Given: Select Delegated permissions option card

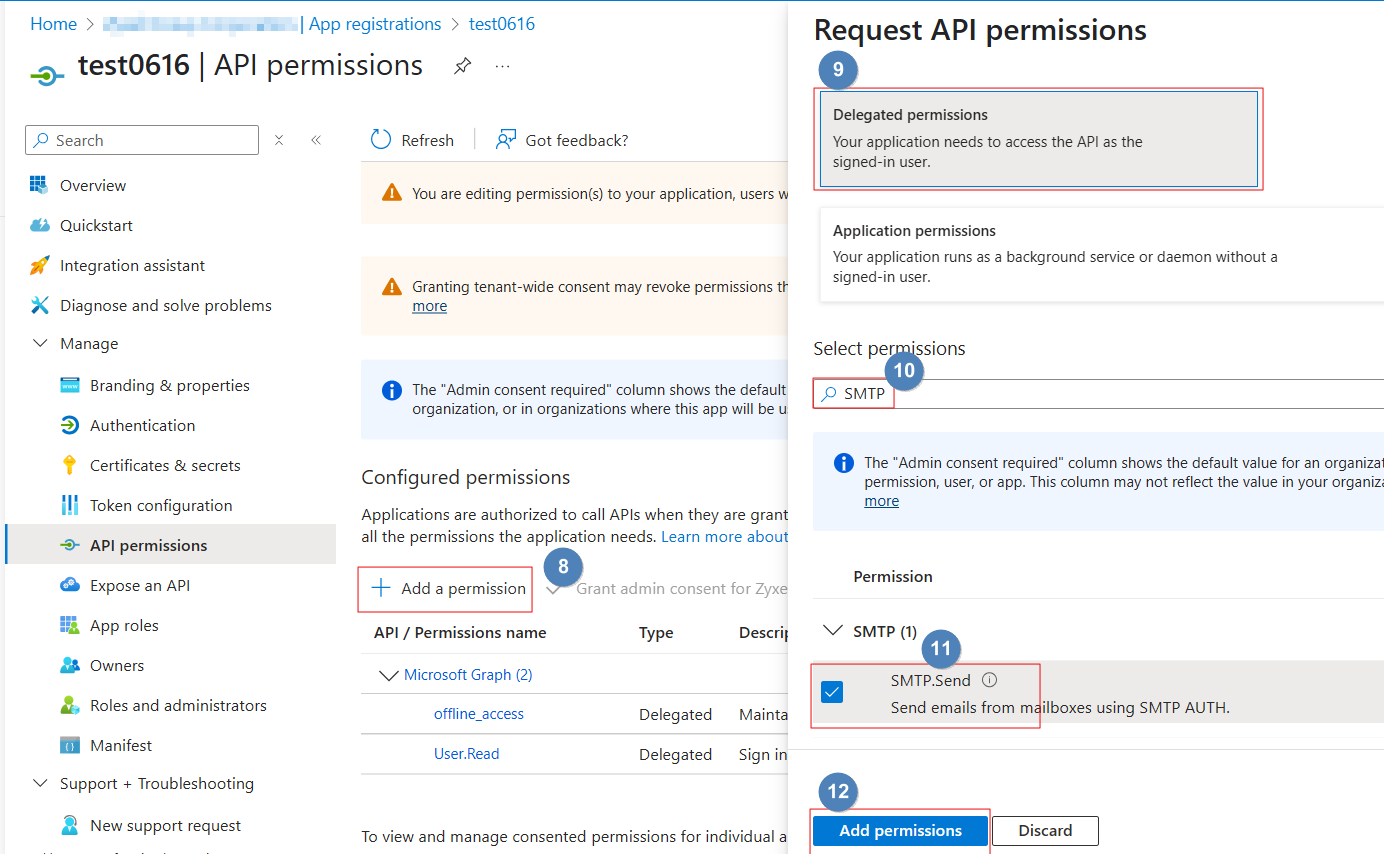Looking at the screenshot, I should point(1038,139).
